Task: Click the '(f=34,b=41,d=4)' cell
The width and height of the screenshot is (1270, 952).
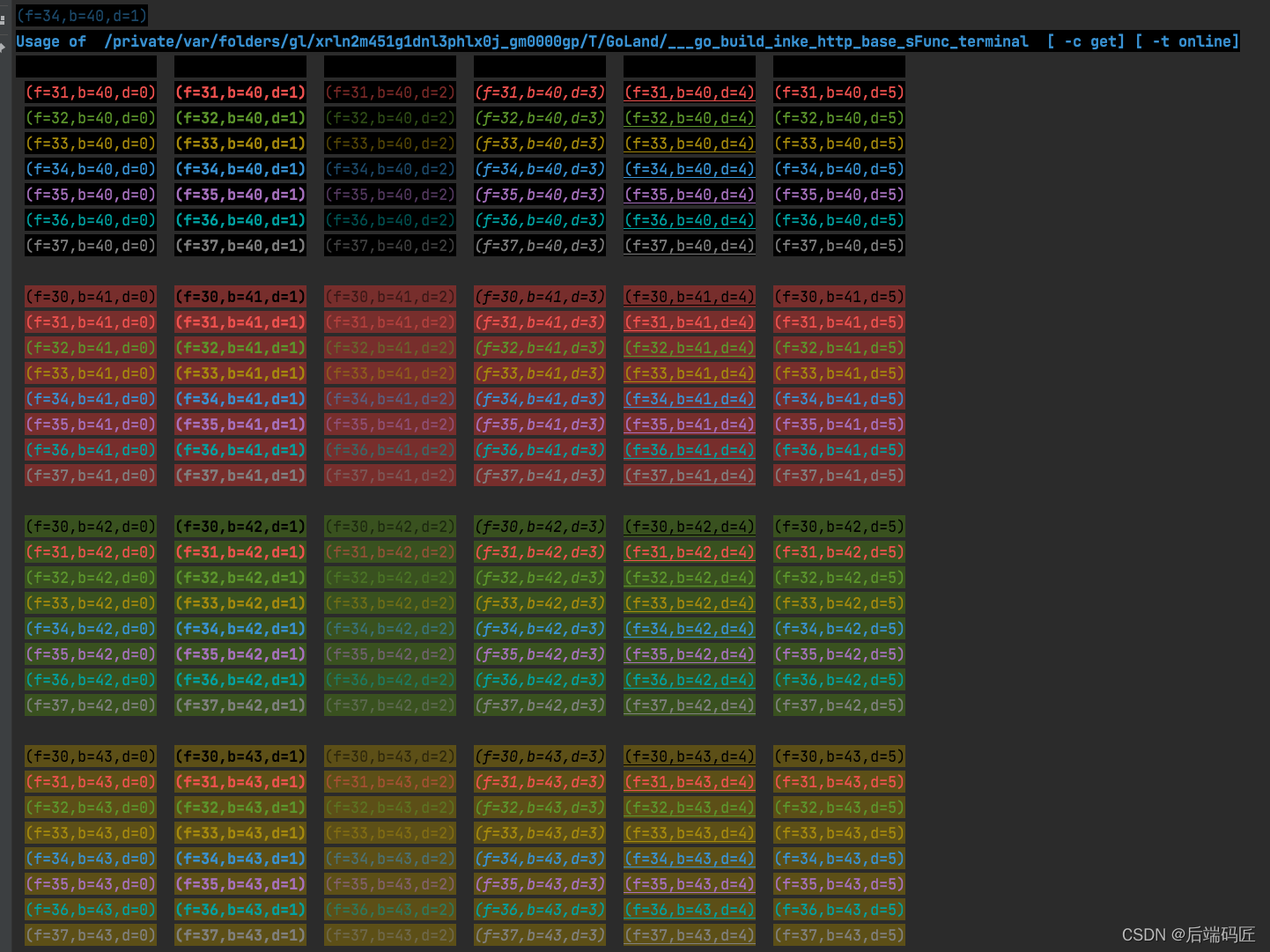Action: 690,399
